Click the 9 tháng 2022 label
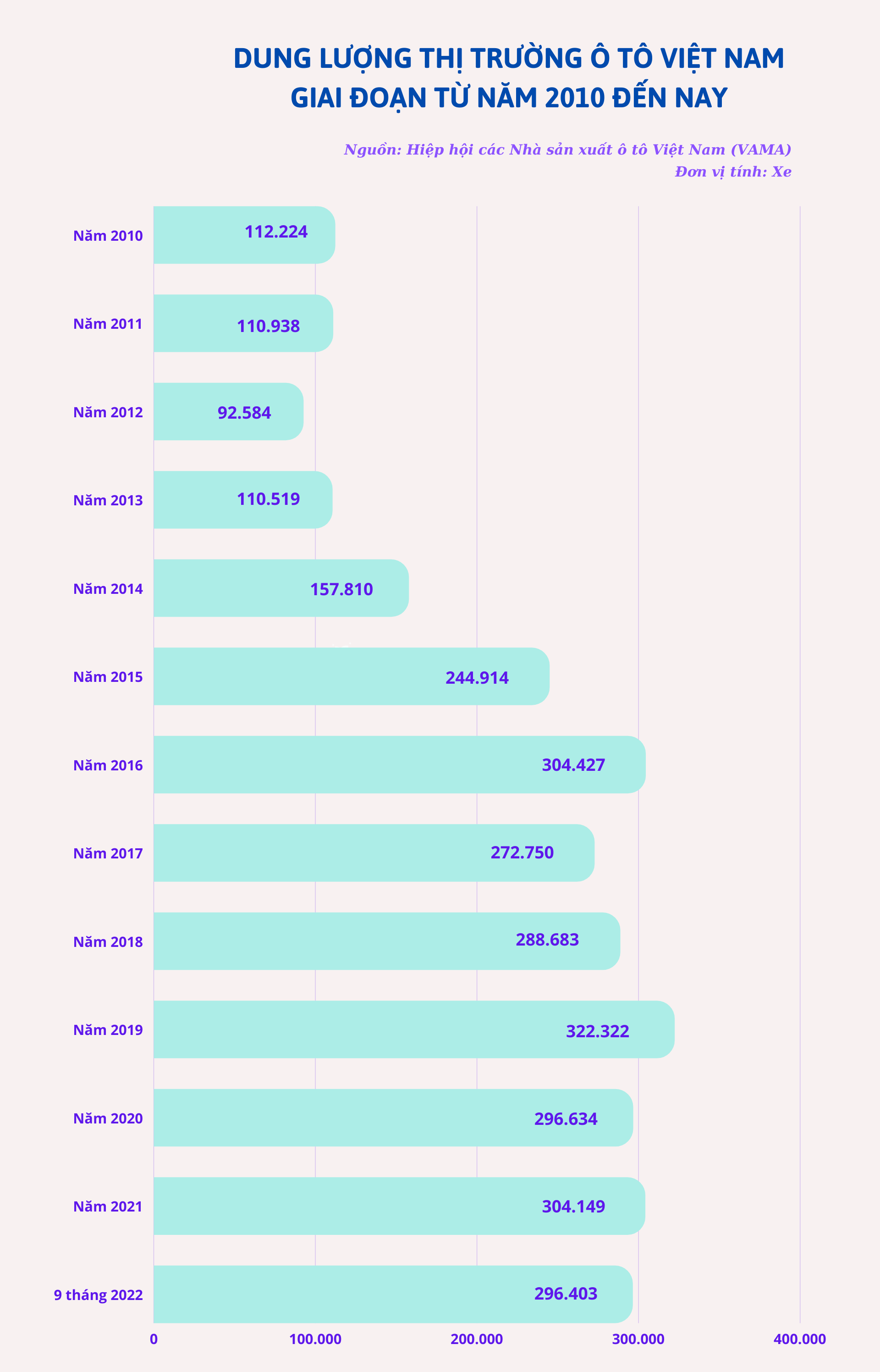880x1372 pixels. pos(98,1295)
